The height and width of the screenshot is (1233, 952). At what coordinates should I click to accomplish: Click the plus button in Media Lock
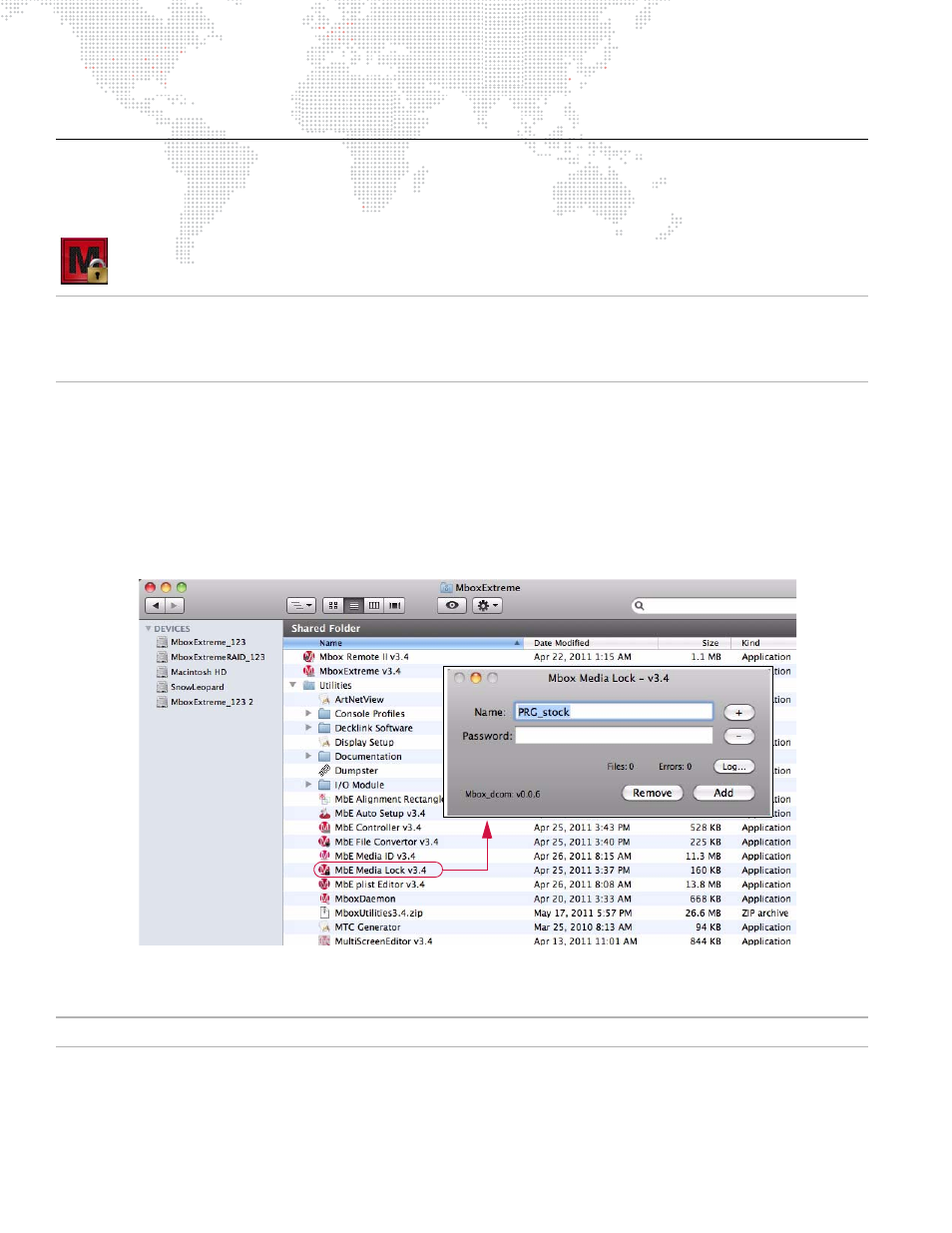[739, 713]
